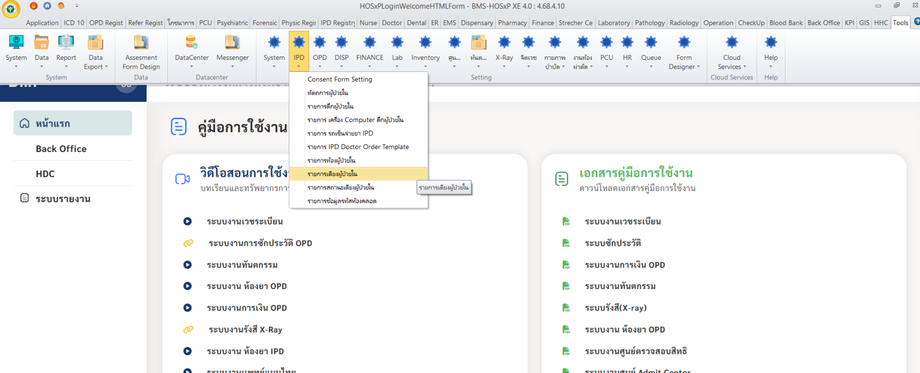Switch to the Pharmacy ribbon tab
This screenshot has height=373, width=920.
point(512,23)
